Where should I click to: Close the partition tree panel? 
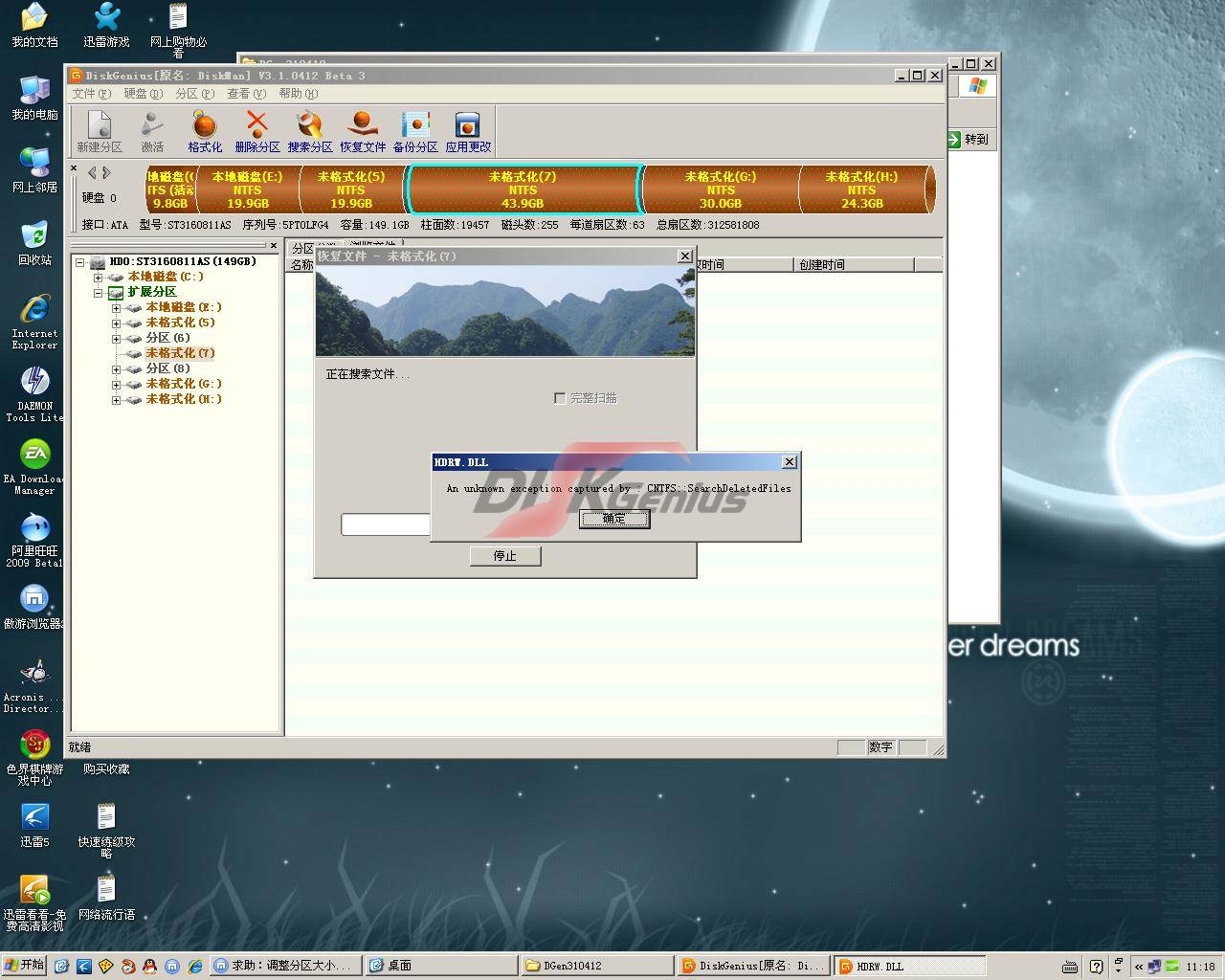click(x=273, y=246)
